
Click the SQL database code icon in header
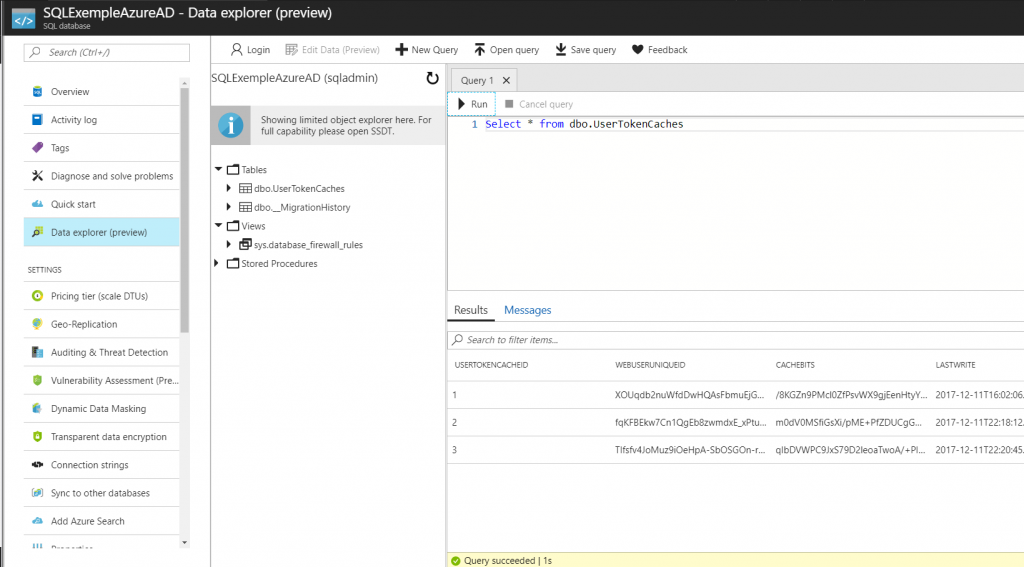pos(24,19)
